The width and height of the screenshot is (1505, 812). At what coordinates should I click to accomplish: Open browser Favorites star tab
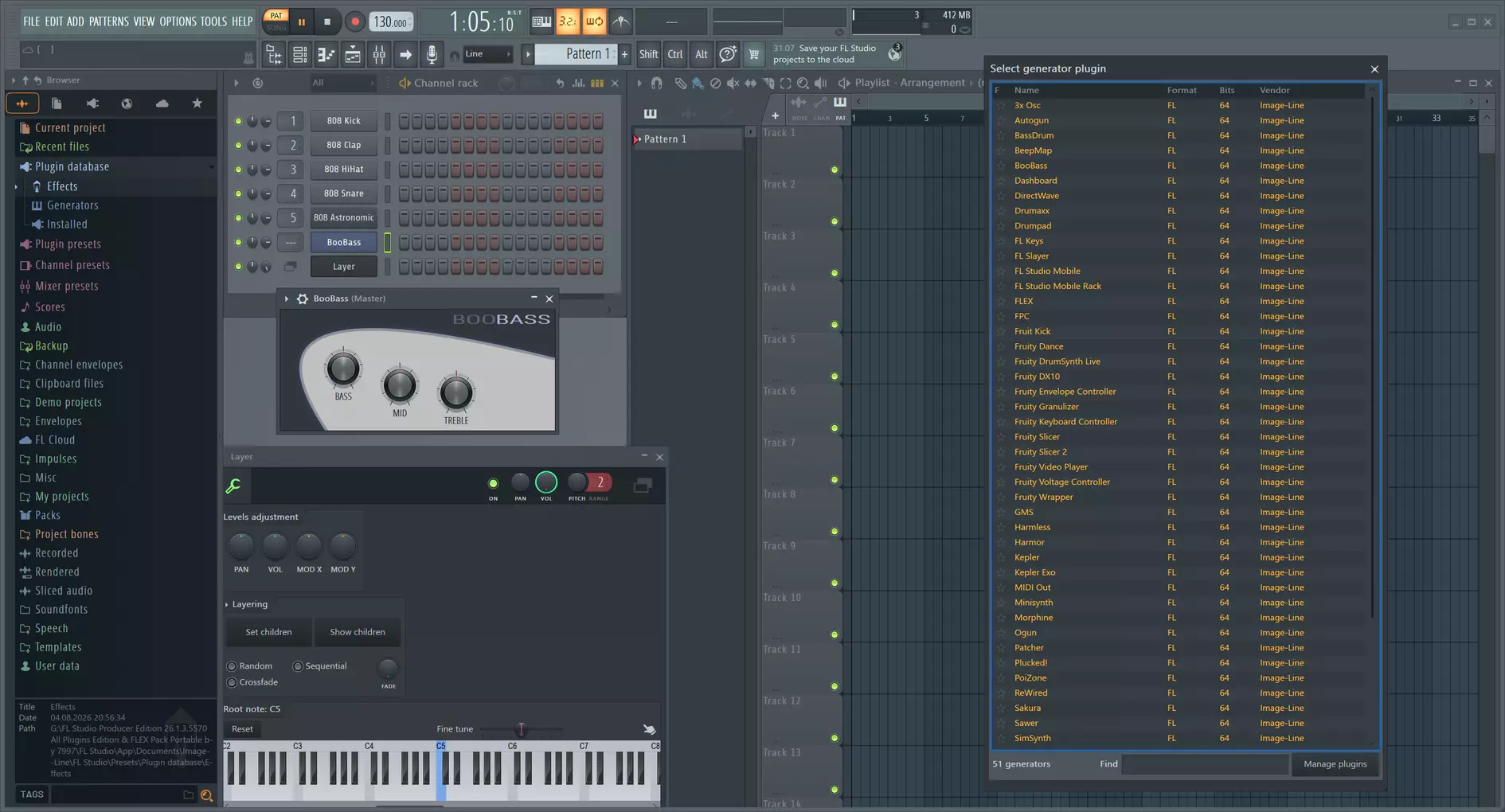click(197, 103)
